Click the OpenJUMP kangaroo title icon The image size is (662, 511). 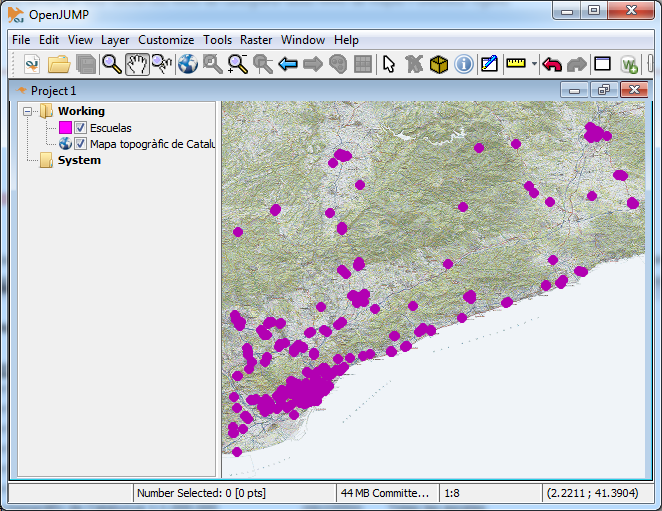tap(16, 15)
